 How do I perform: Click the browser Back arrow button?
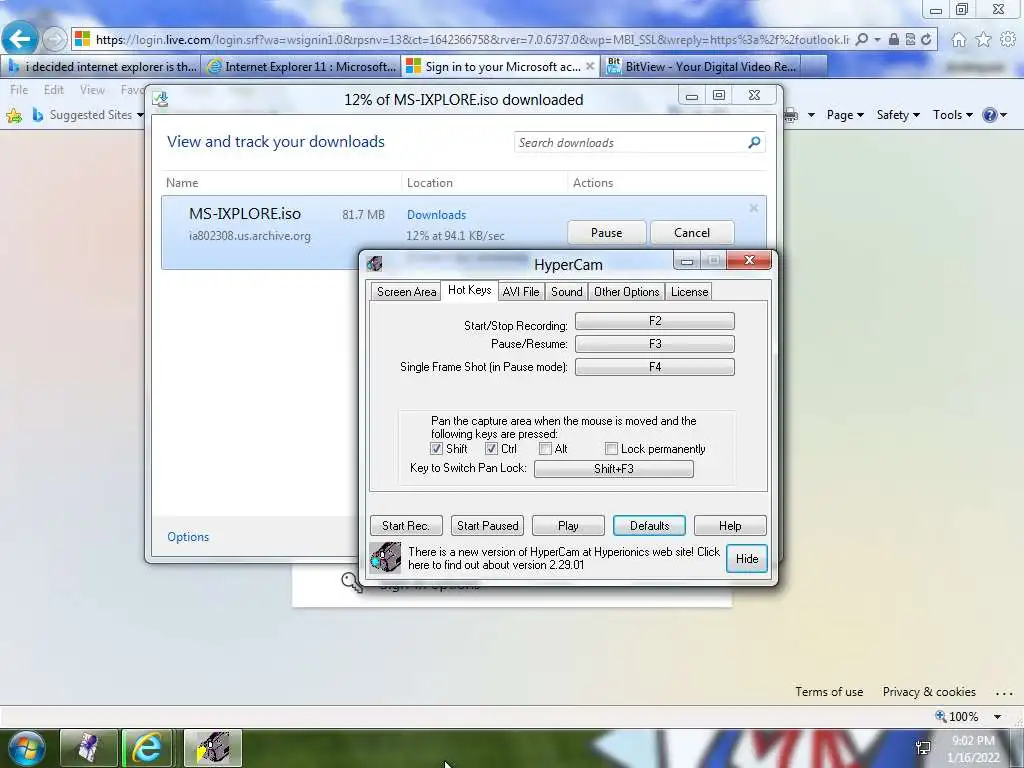[x=19, y=39]
